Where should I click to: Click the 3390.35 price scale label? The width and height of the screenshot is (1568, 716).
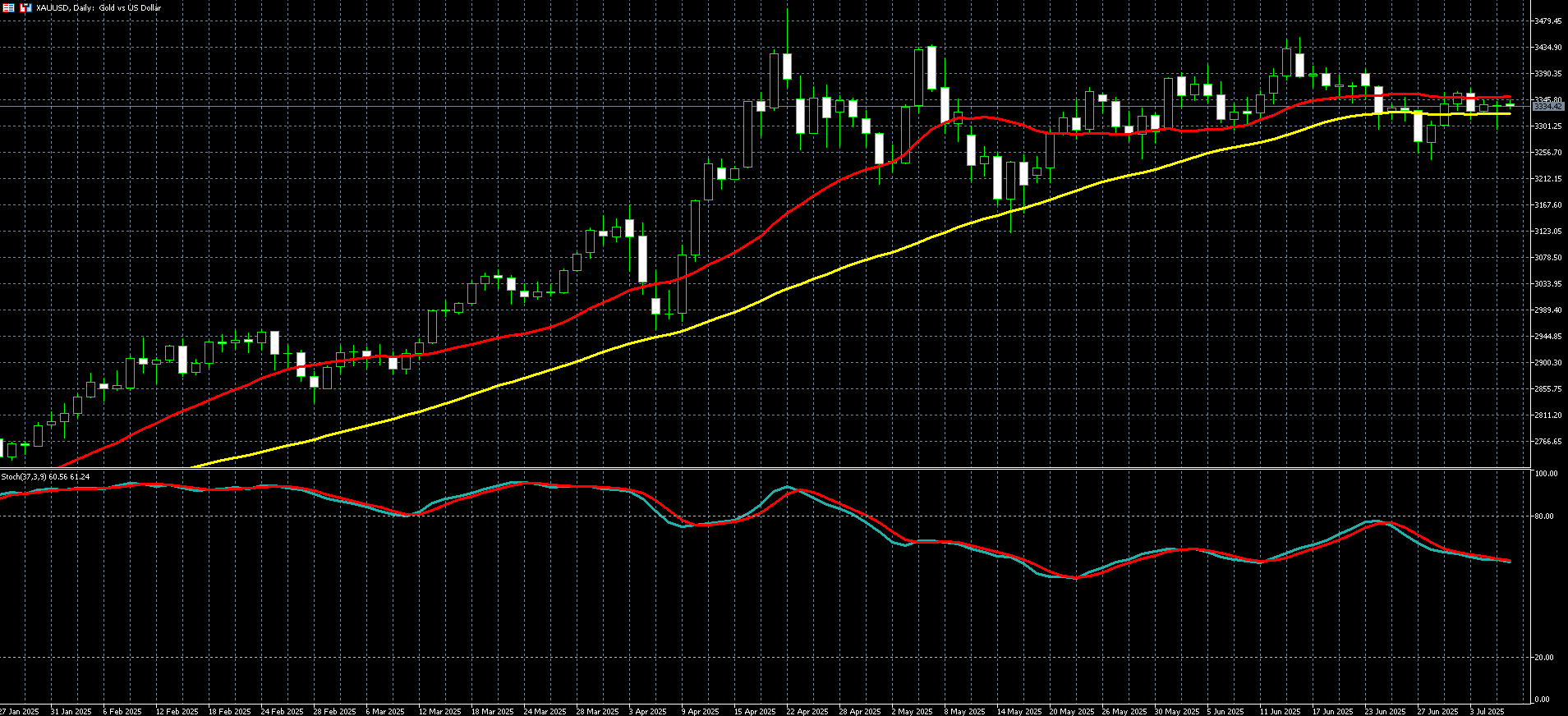1548,74
